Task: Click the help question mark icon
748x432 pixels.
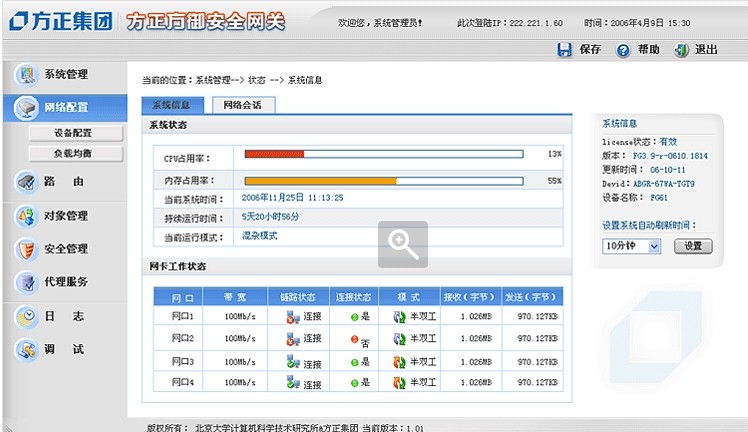Action: coord(623,50)
